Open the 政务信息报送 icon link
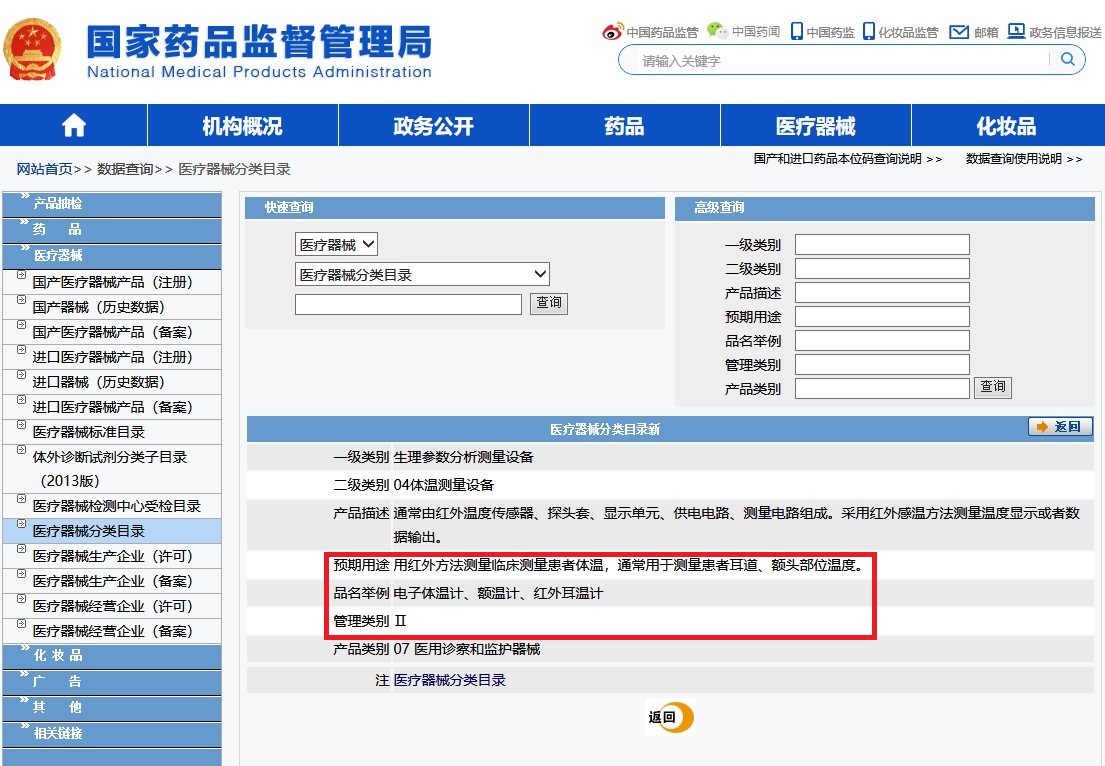Screen dimensions: 1105x766 [1054, 32]
